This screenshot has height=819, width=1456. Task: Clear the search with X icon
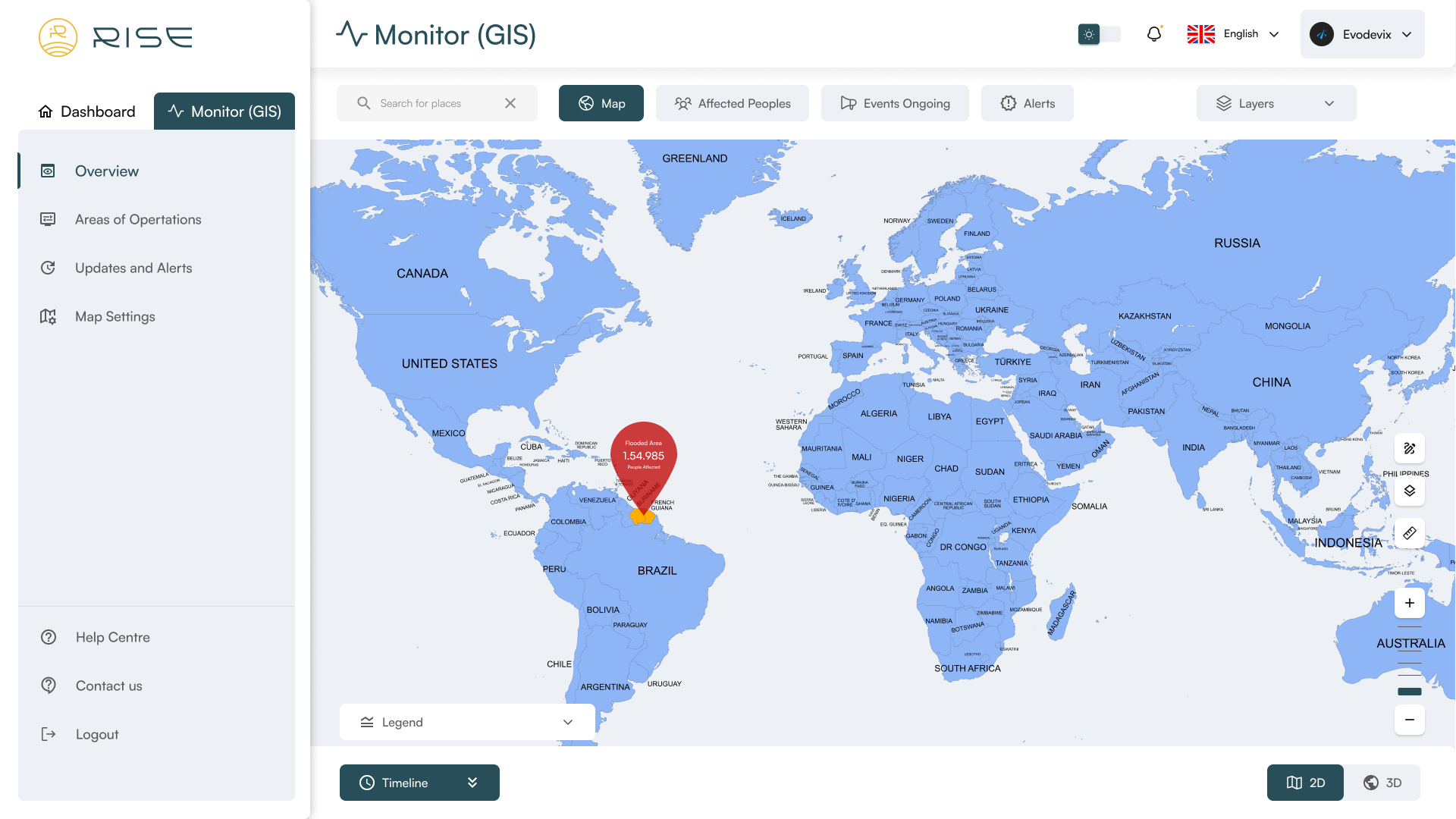click(510, 103)
